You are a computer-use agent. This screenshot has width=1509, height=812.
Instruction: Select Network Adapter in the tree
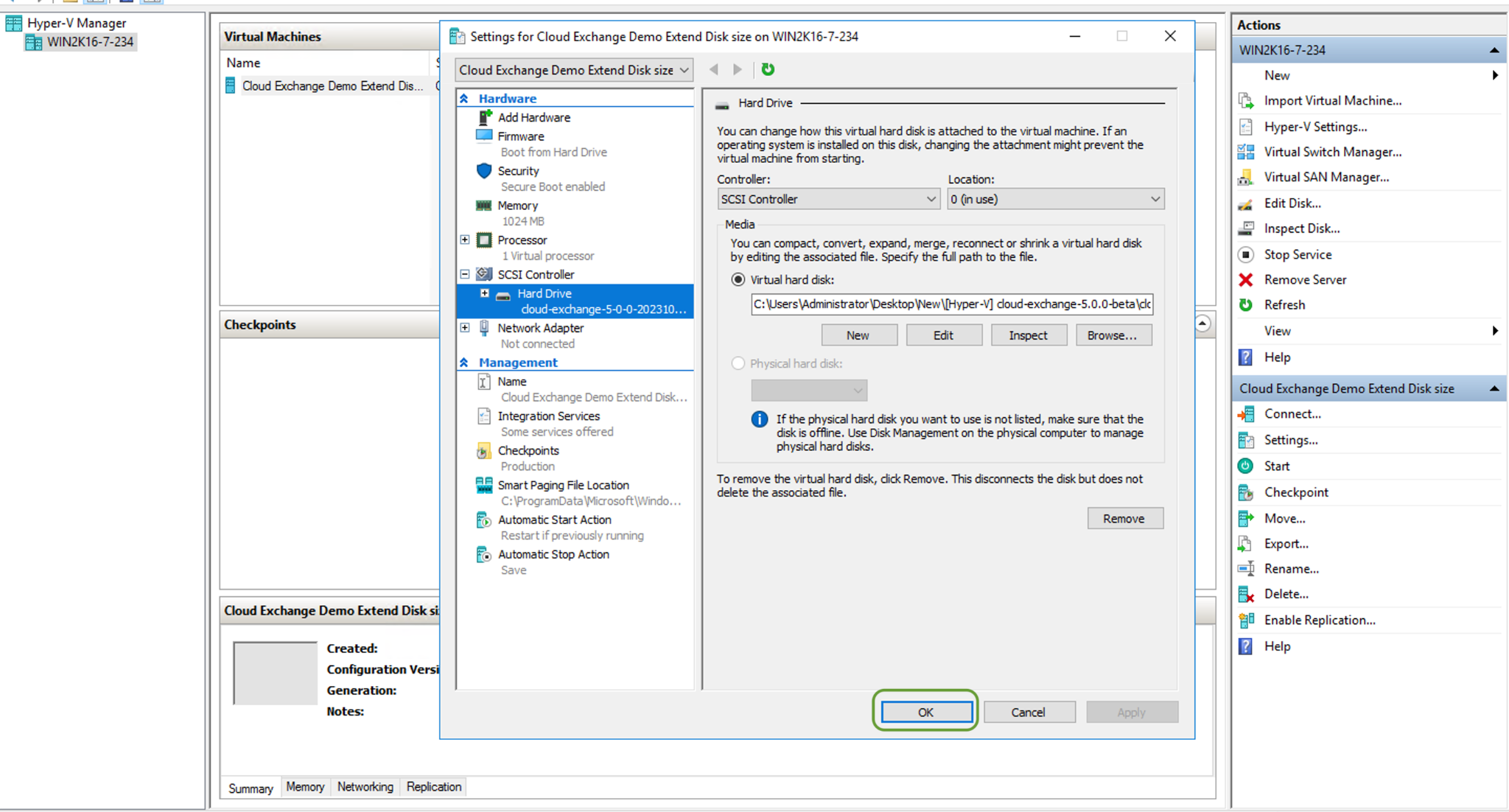pos(540,328)
